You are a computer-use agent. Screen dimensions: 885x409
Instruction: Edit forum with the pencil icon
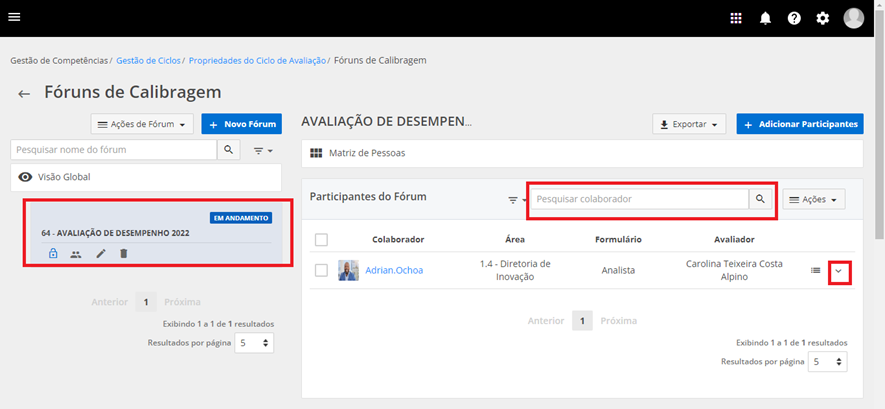[x=100, y=254]
